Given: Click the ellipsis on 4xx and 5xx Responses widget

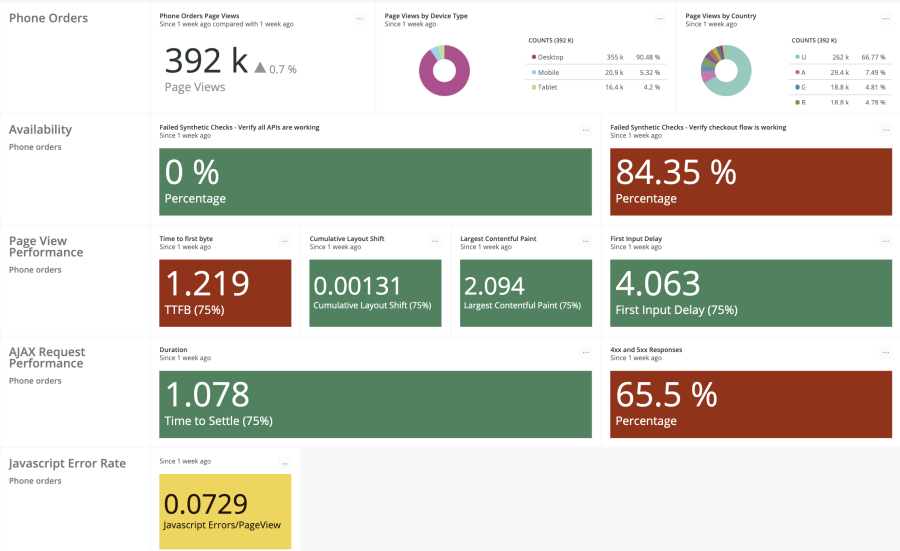Looking at the screenshot, I should coord(885,353).
